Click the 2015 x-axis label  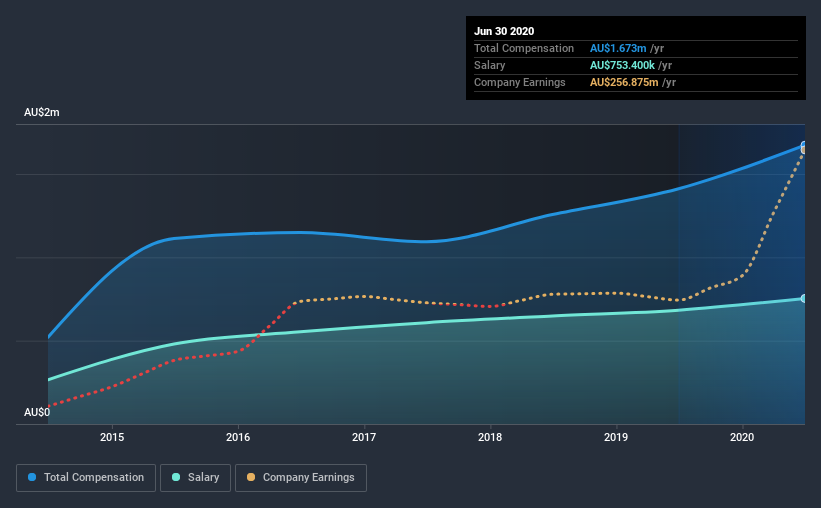112,437
